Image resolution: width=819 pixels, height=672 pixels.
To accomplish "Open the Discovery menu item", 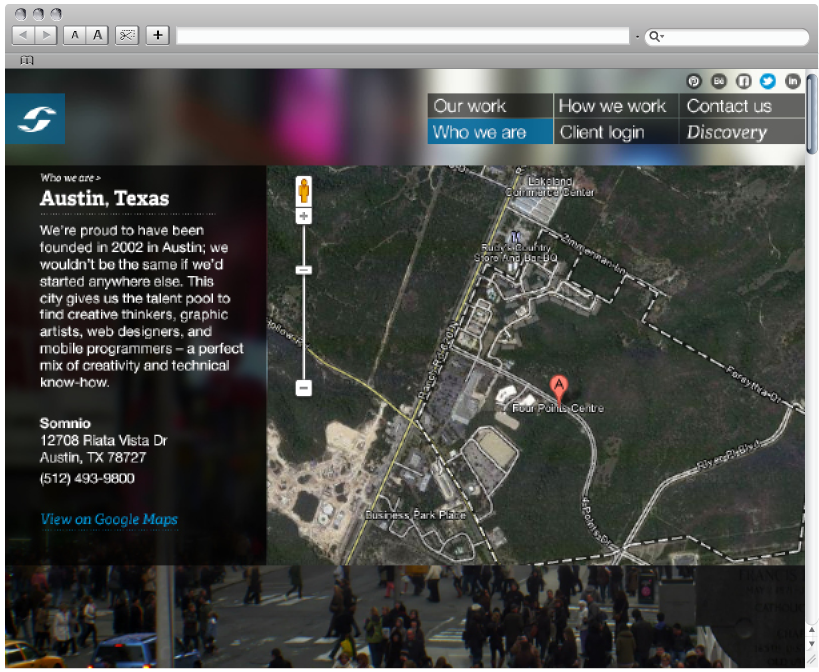I will [742, 132].
